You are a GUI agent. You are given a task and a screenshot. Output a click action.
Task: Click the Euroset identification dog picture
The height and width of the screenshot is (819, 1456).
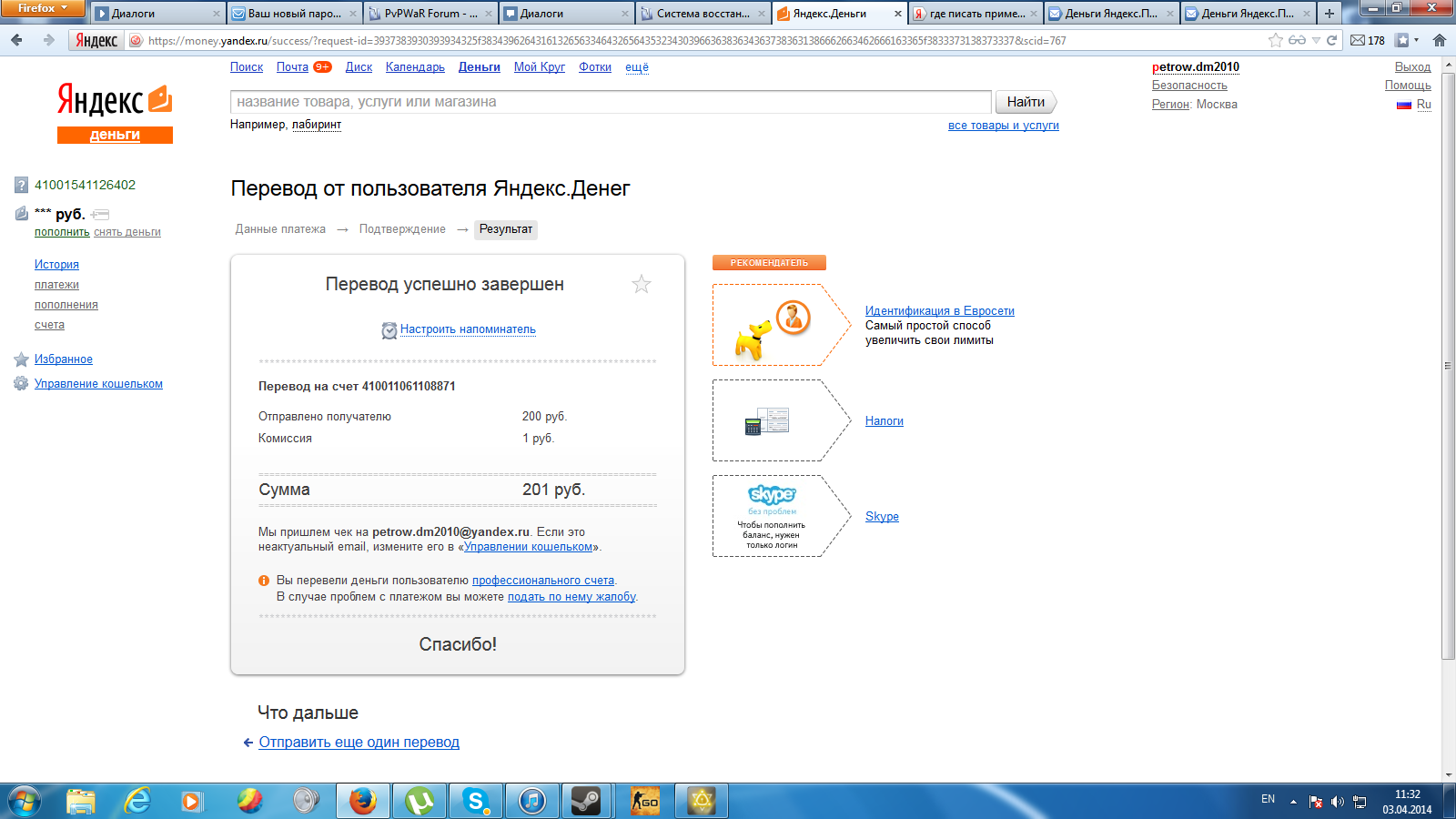782,325
